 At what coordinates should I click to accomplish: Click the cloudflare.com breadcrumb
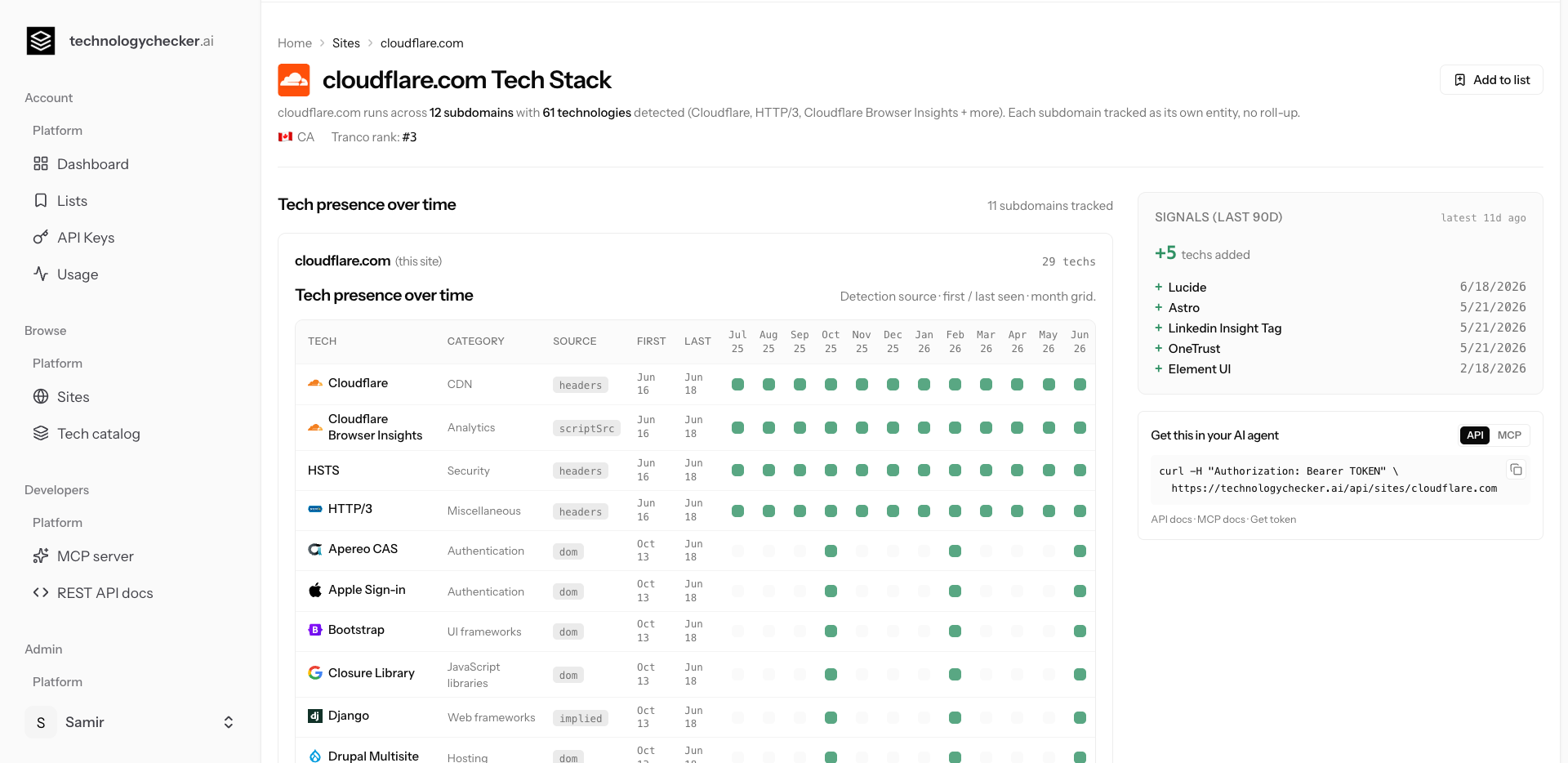421,43
